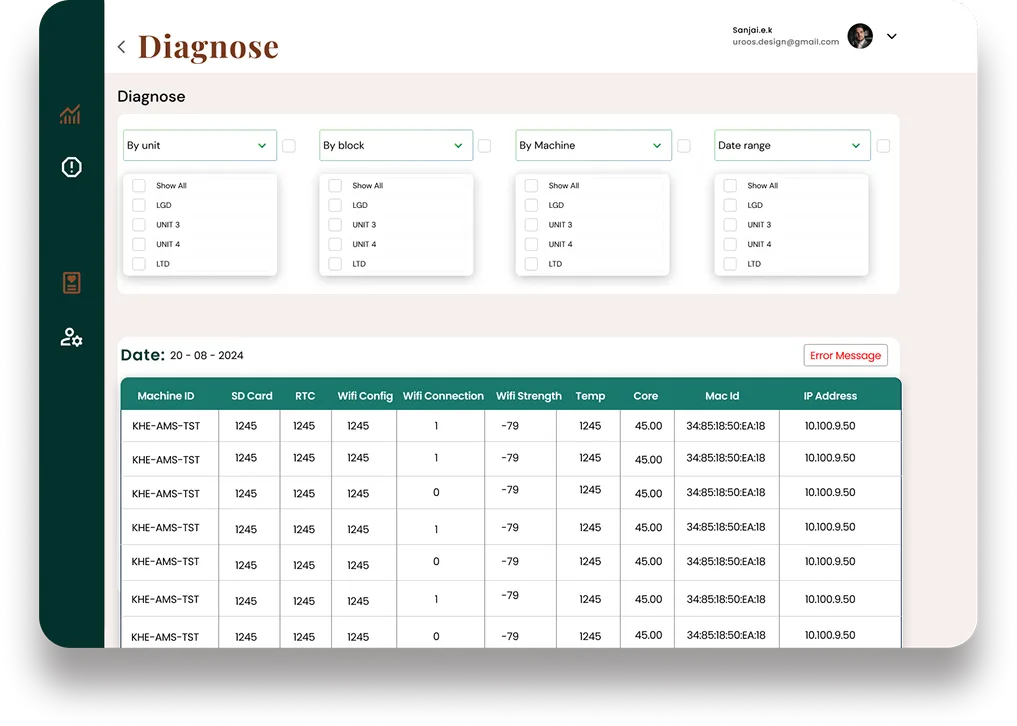
Task: Click the back arrow beside the Diagnose title
Action: (x=121, y=46)
